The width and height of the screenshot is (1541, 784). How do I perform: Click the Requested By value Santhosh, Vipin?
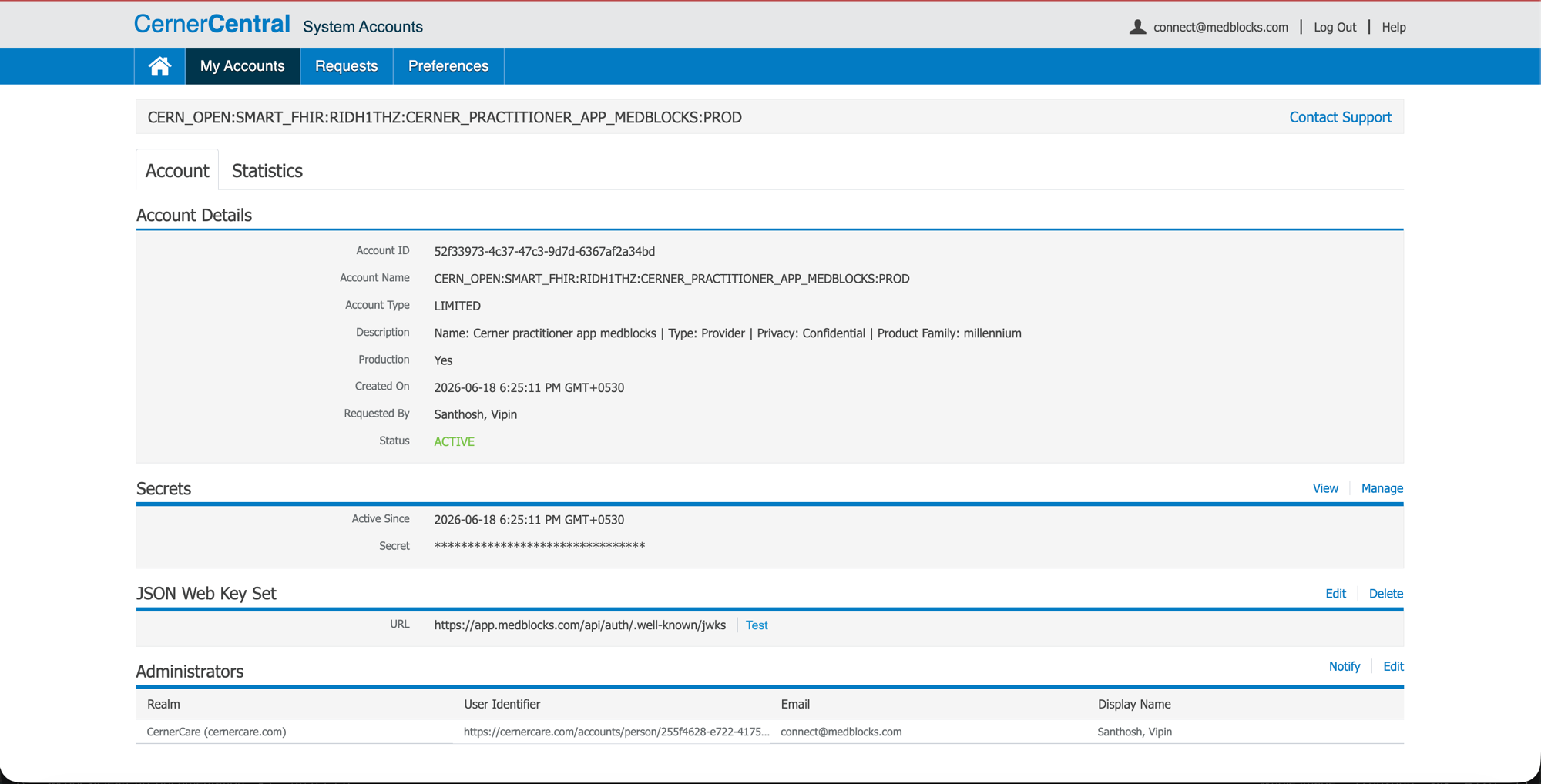475,414
